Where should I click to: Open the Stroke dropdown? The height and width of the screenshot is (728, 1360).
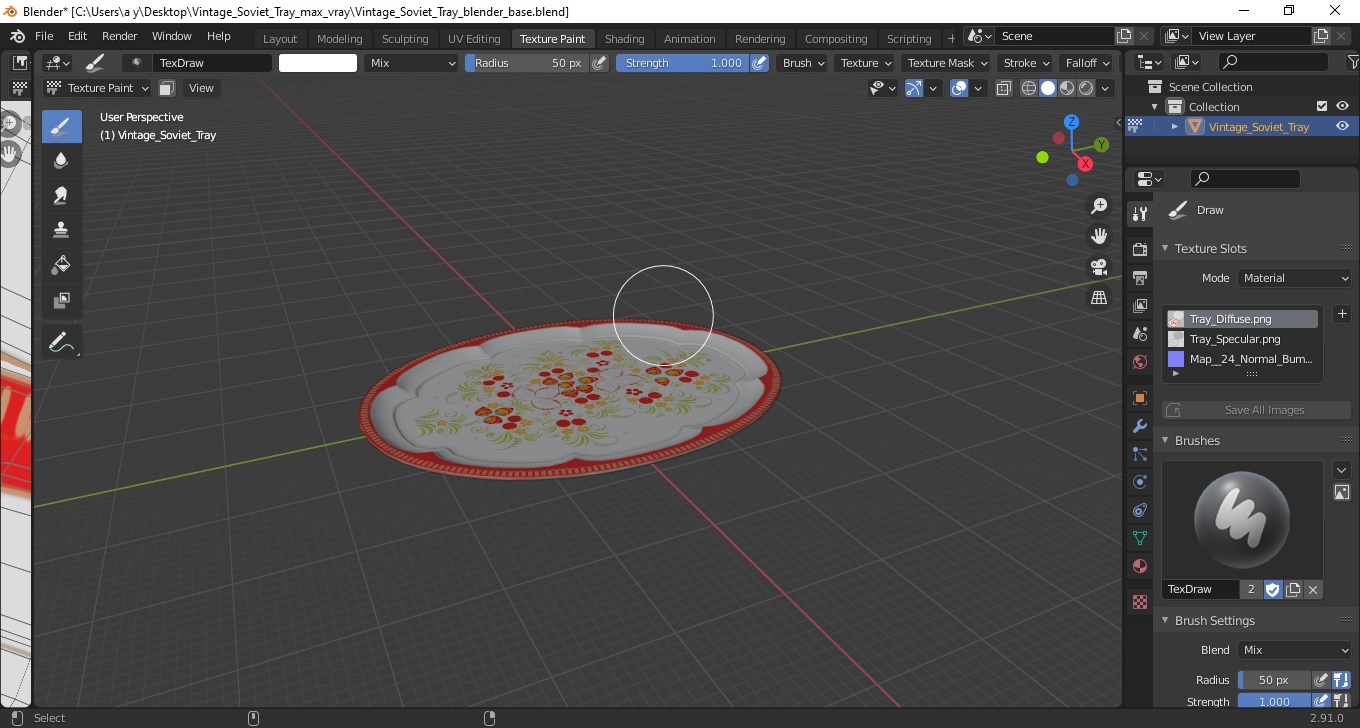[x=1026, y=63]
